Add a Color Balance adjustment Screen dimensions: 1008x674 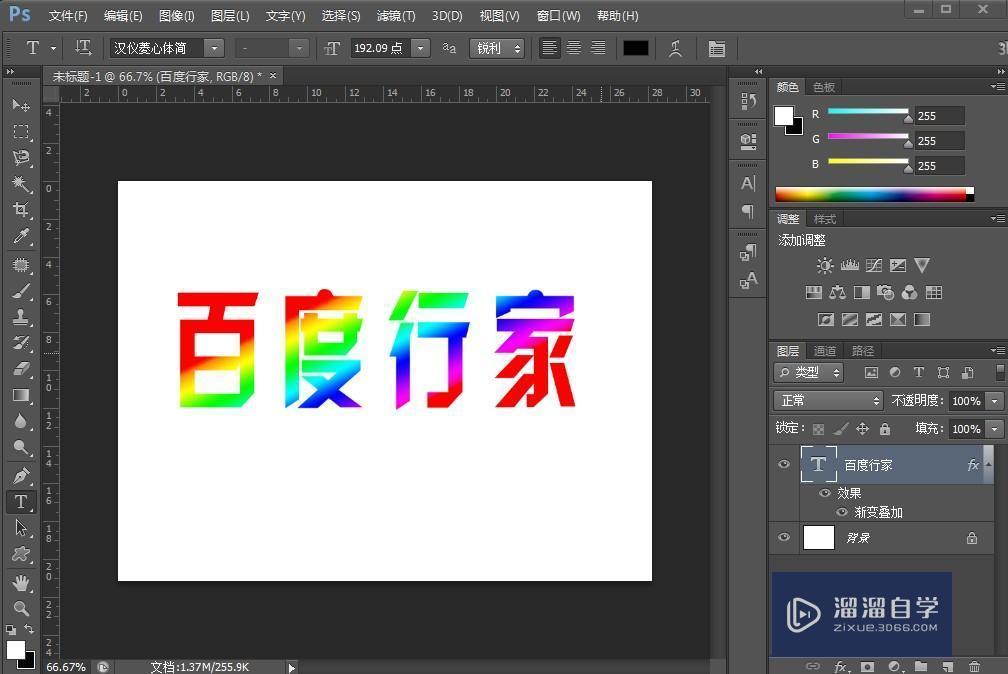click(x=838, y=293)
